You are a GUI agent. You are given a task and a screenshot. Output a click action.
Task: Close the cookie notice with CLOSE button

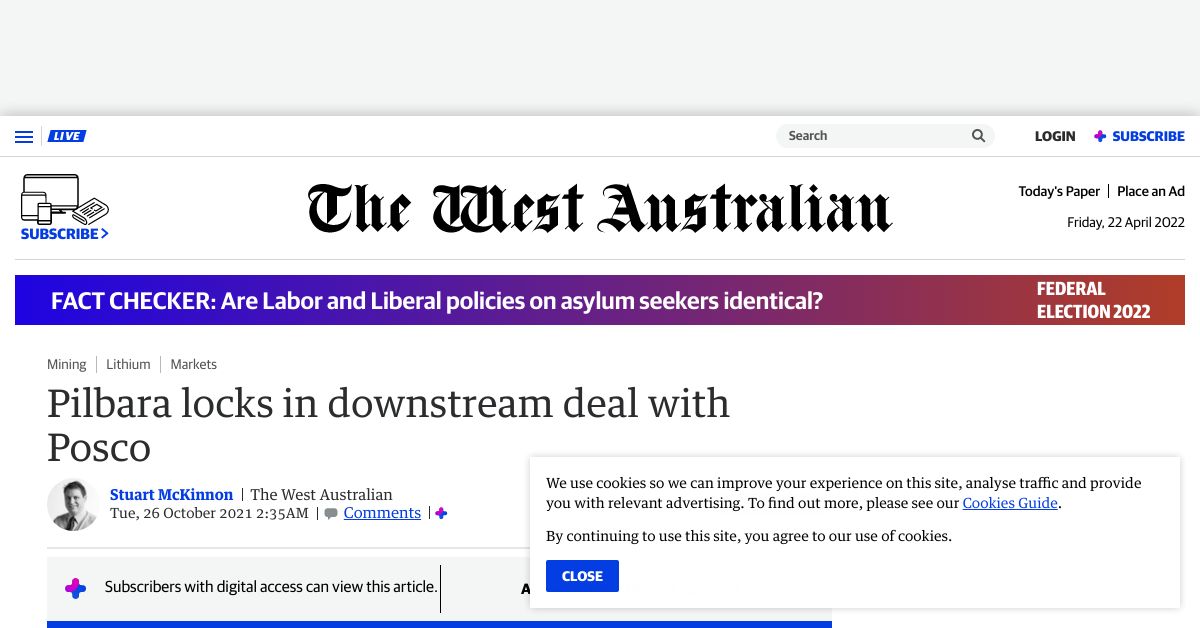point(582,576)
